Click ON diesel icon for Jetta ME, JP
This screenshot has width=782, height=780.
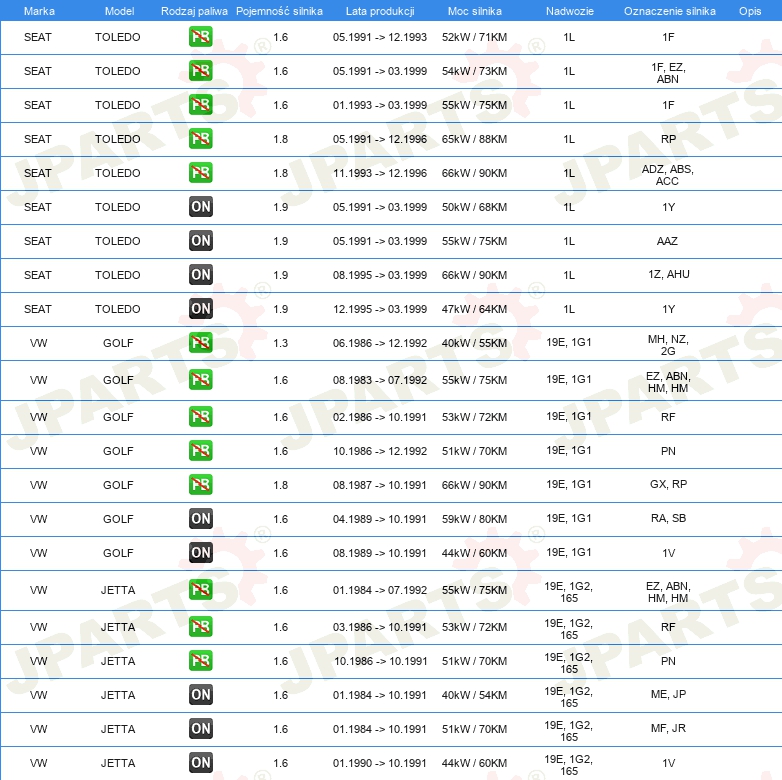pos(200,694)
